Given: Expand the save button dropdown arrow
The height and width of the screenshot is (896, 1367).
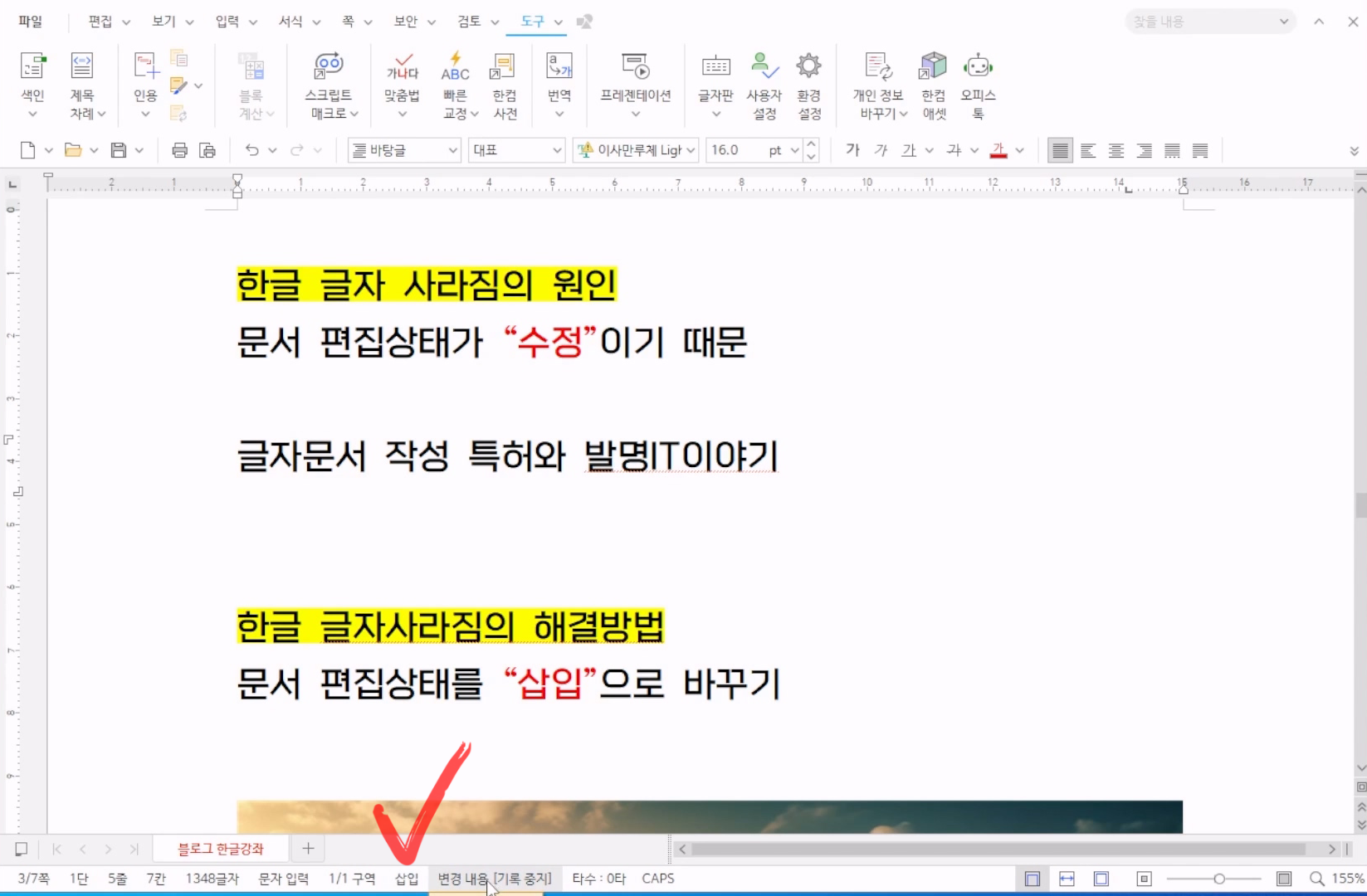Looking at the screenshot, I should pyautogui.click(x=139, y=150).
